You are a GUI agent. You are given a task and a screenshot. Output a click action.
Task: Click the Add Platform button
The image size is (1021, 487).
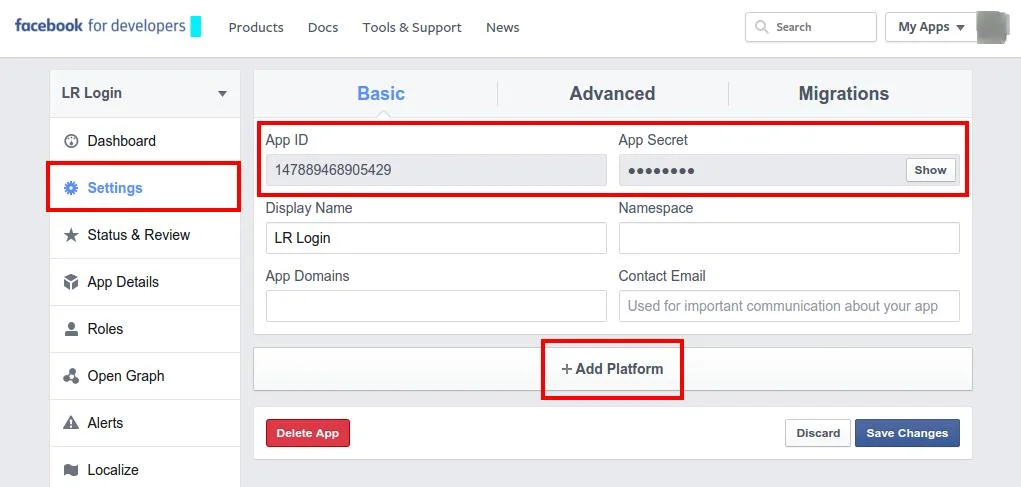[x=612, y=369]
